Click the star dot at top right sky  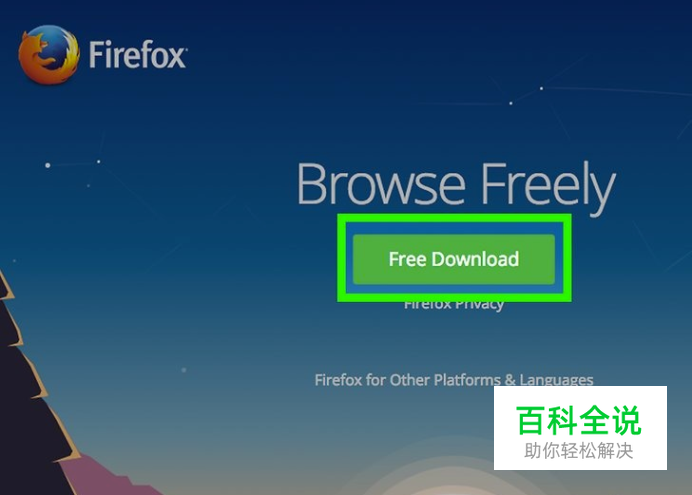[x=542, y=88]
